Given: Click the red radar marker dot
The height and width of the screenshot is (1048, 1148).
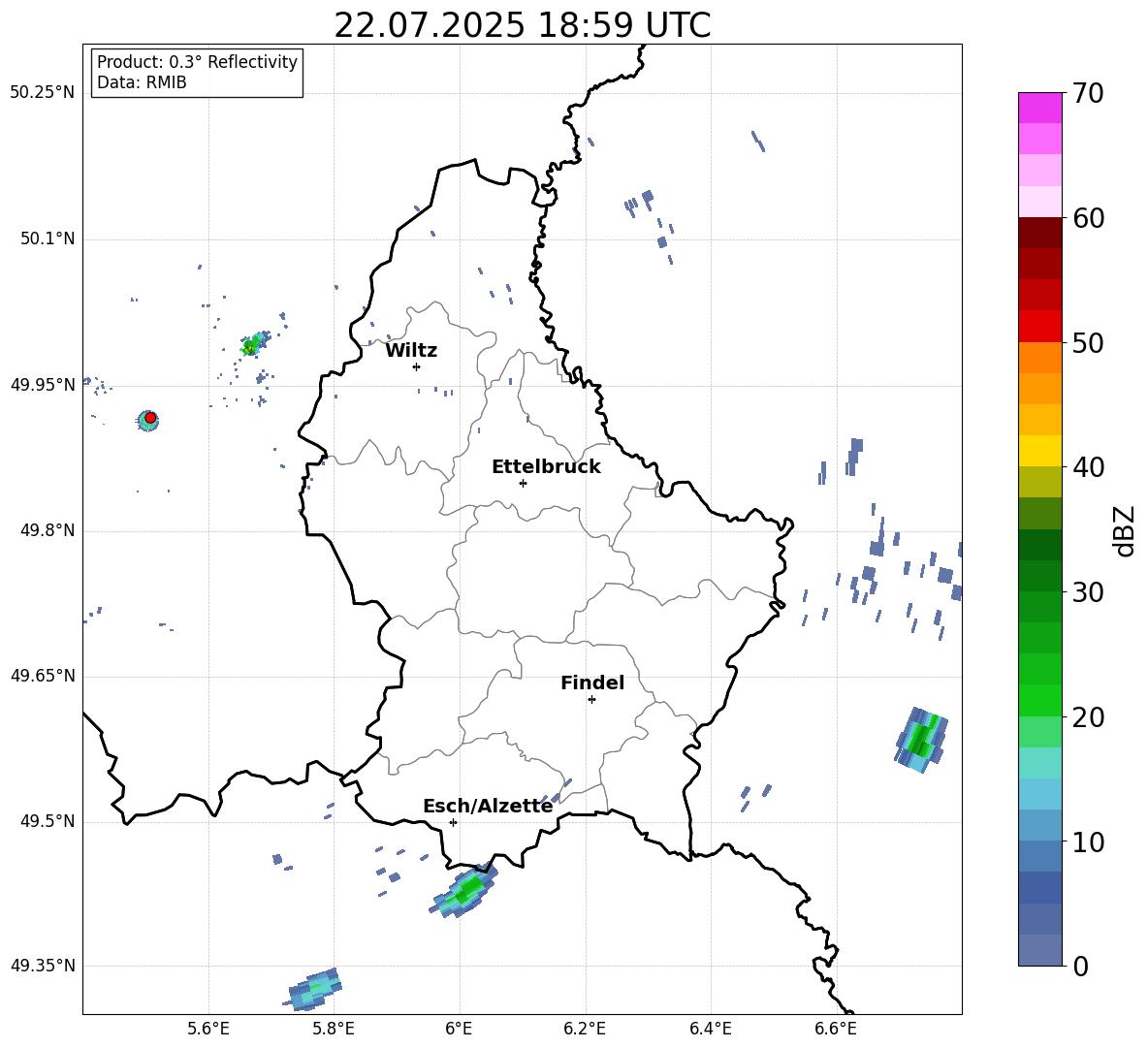Looking at the screenshot, I should point(150,418).
